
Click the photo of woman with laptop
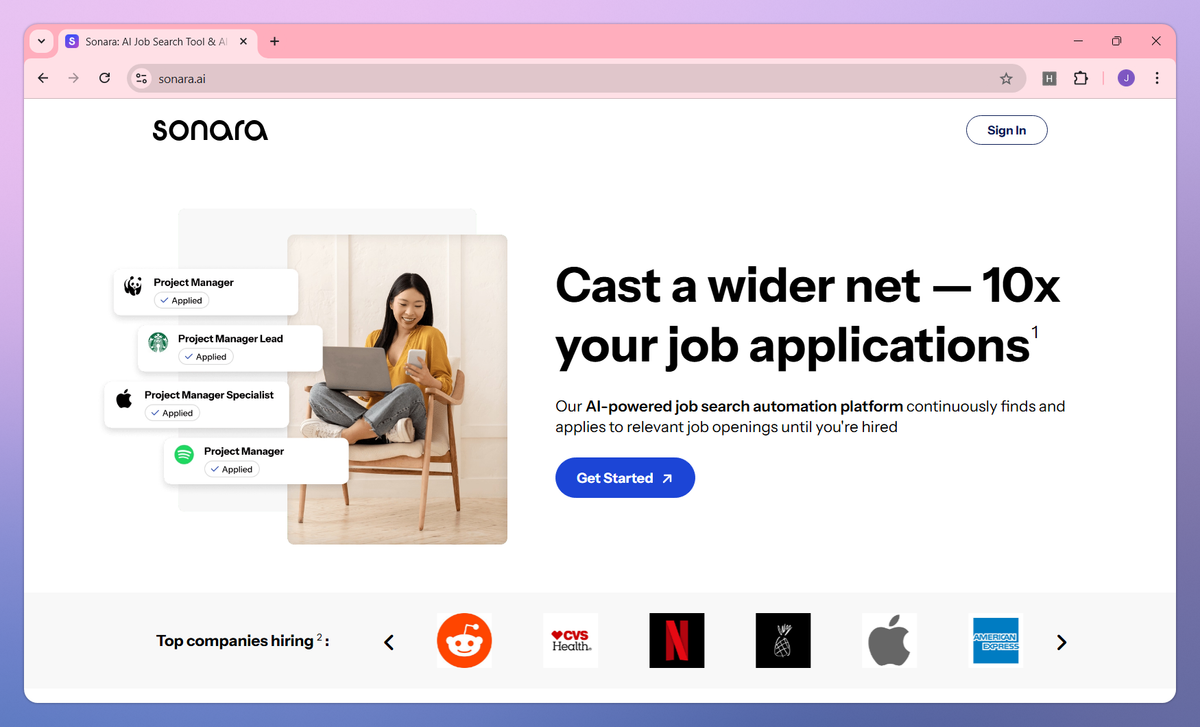pyautogui.click(x=397, y=389)
